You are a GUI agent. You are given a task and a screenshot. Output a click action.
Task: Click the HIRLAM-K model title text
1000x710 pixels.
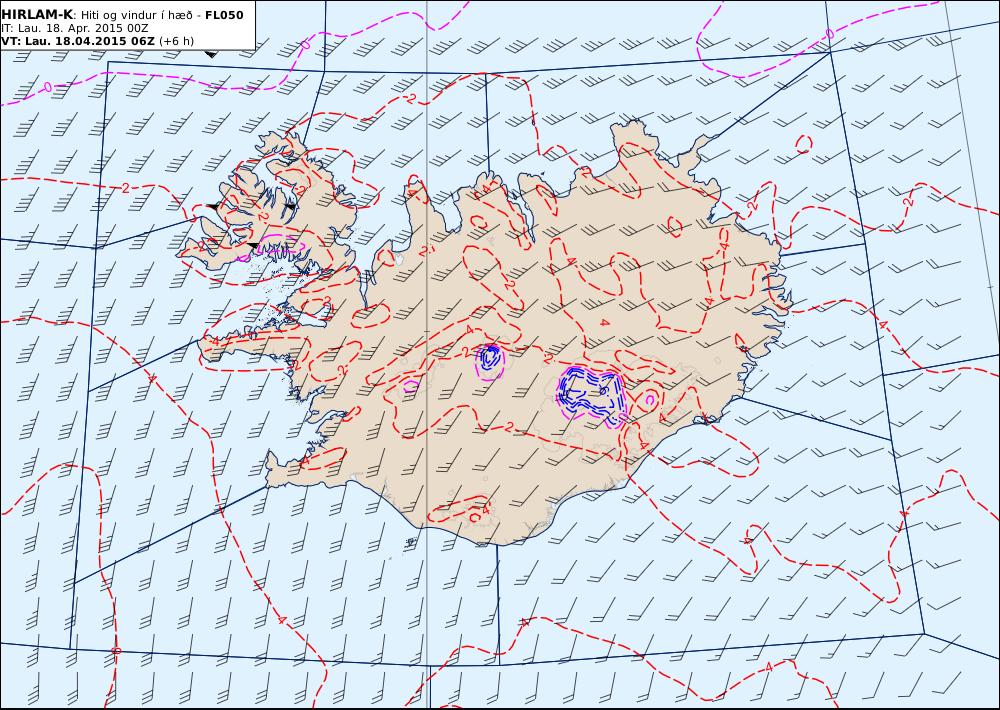tap(37, 15)
